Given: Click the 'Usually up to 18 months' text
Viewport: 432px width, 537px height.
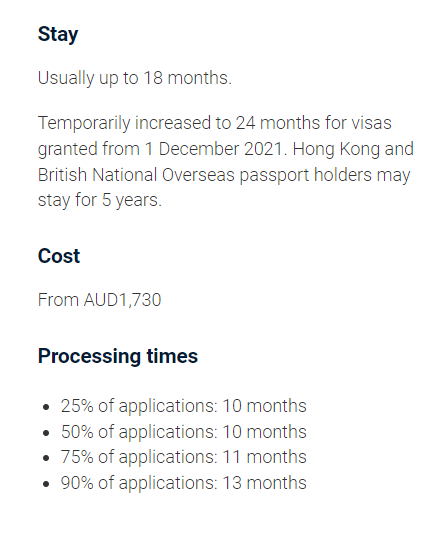Looking at the screenshot, I should (x=135, y=78).
